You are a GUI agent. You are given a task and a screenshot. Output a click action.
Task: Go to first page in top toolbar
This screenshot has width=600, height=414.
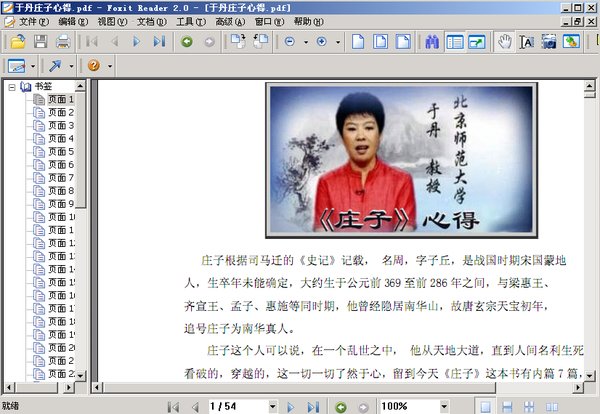92,41
